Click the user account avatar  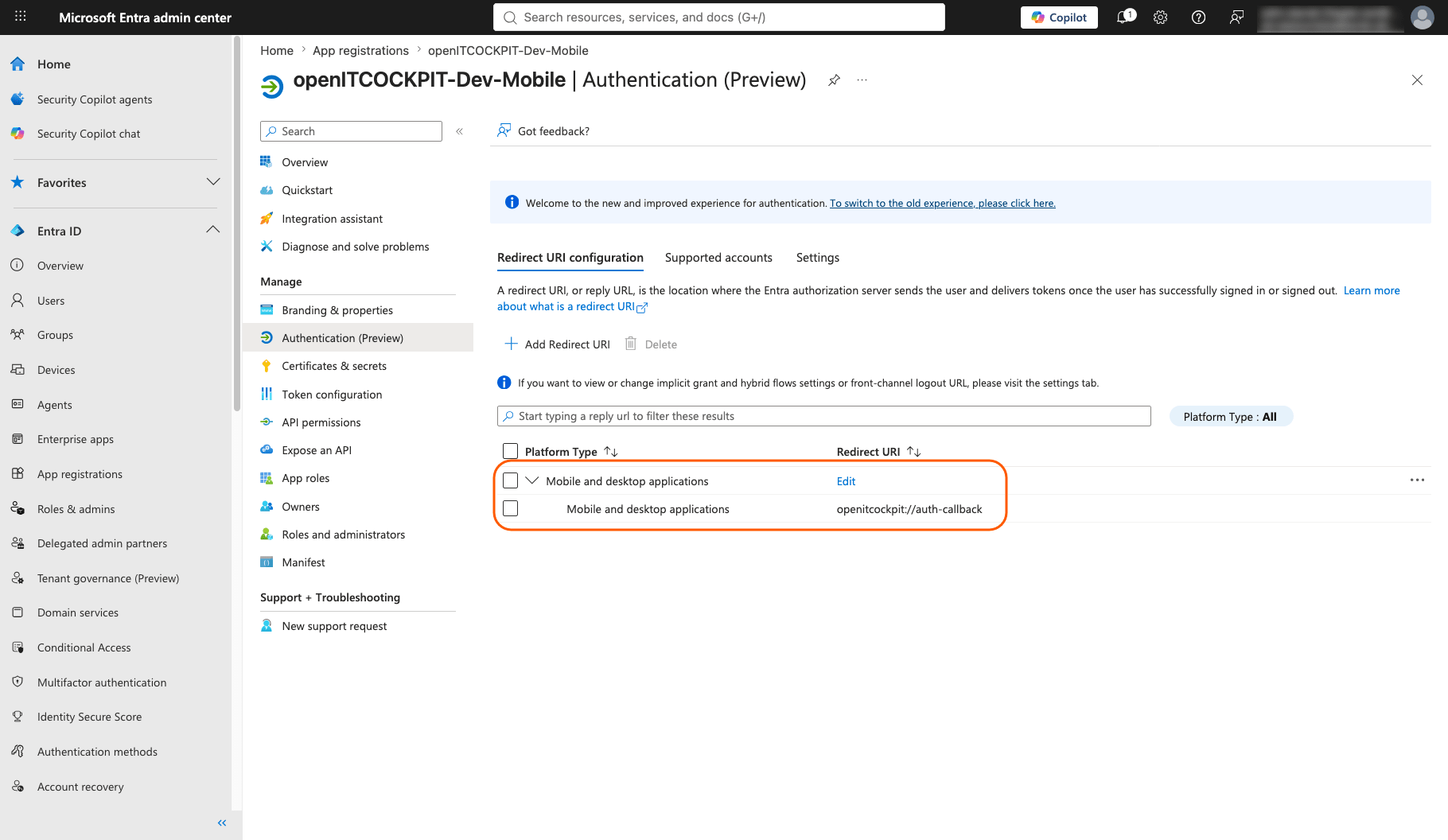1422,17
